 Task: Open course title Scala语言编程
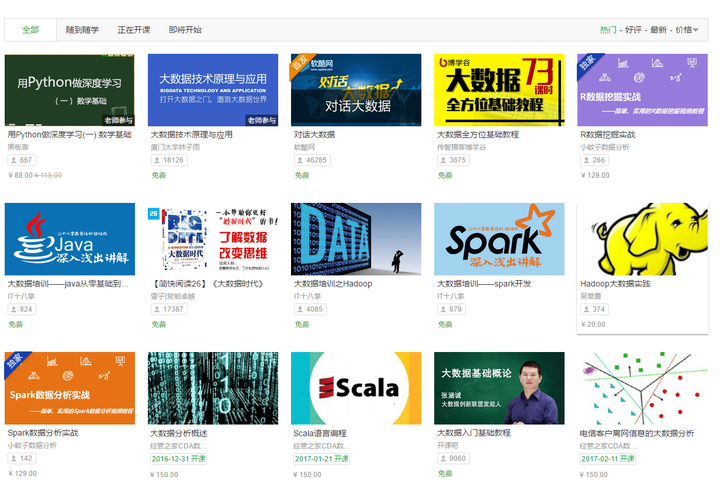[x=320, y=433]
